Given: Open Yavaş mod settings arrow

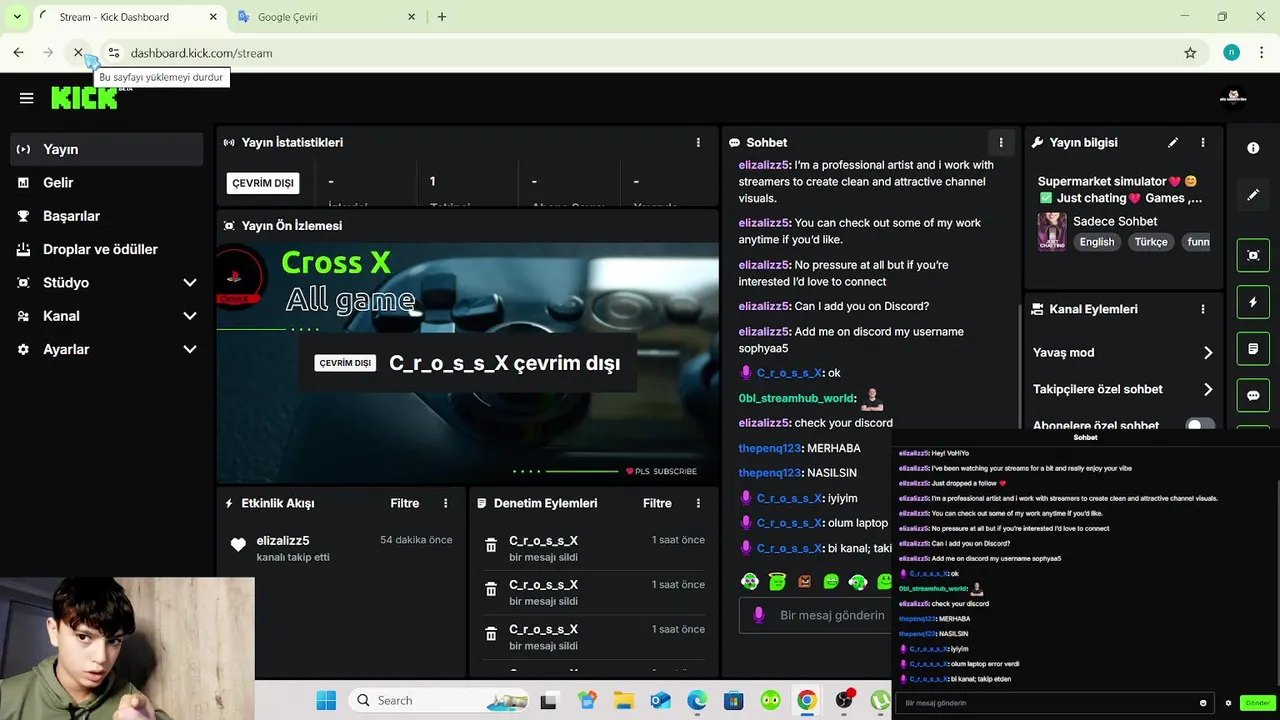Looking at the screenshot, I should tap(1208, 353).
